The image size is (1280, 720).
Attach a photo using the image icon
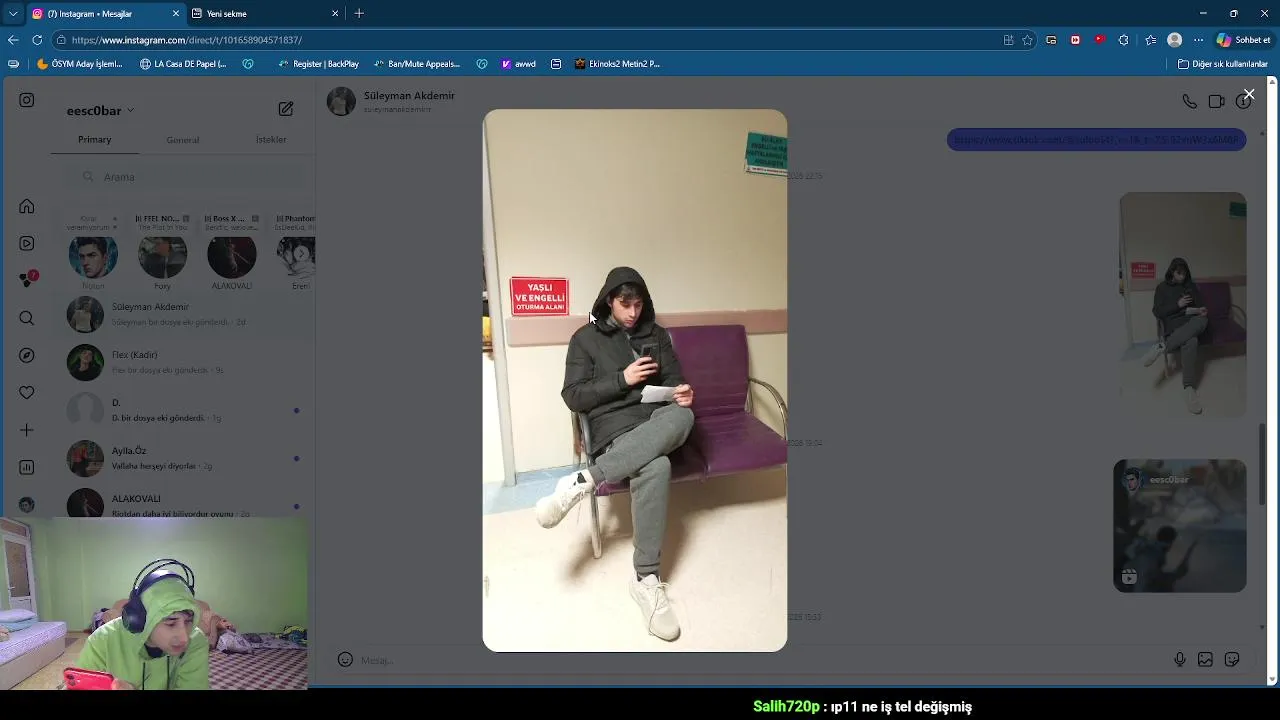[x=1206, y=659]
